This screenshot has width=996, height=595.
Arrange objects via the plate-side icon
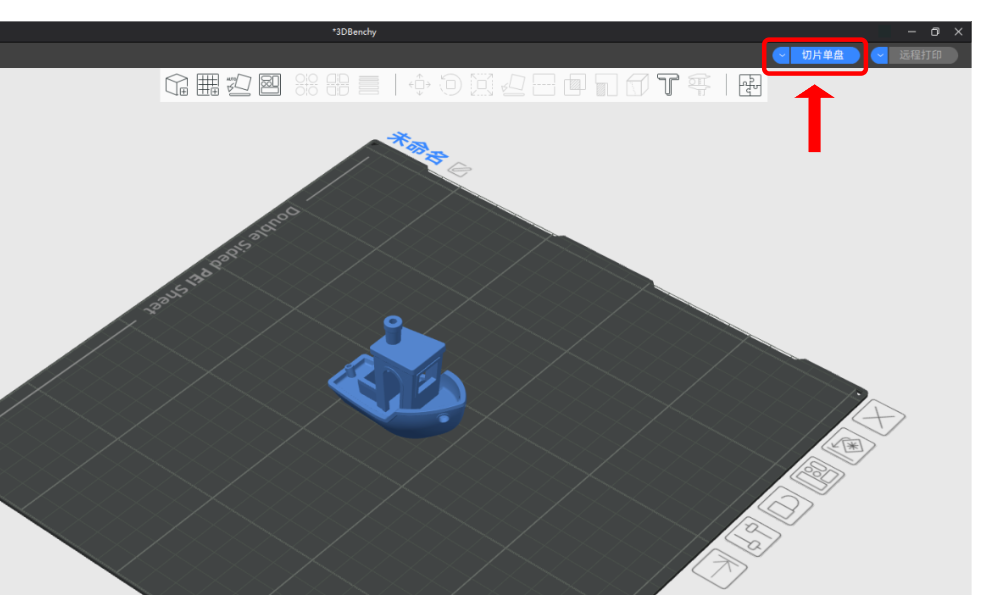[818, 476]
